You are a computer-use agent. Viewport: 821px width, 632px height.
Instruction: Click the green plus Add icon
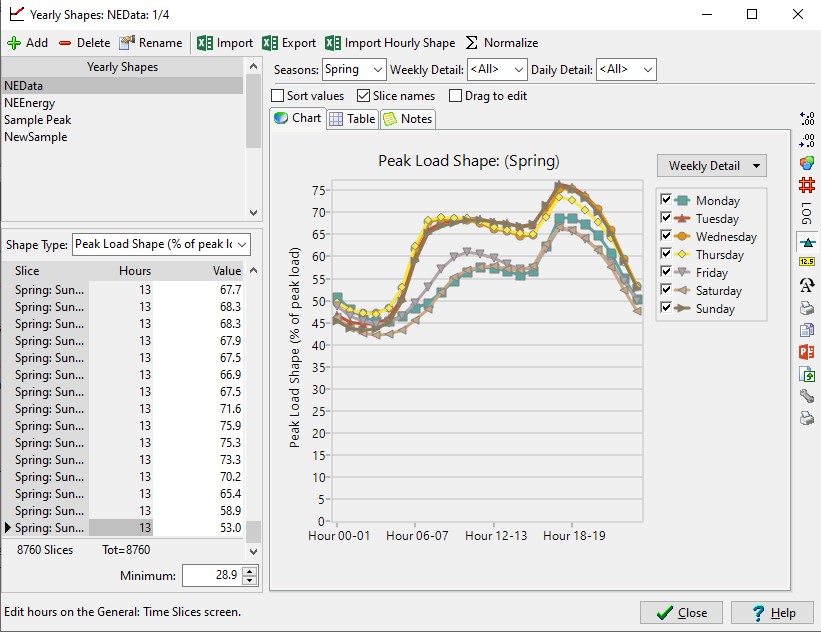pos(14,43)
